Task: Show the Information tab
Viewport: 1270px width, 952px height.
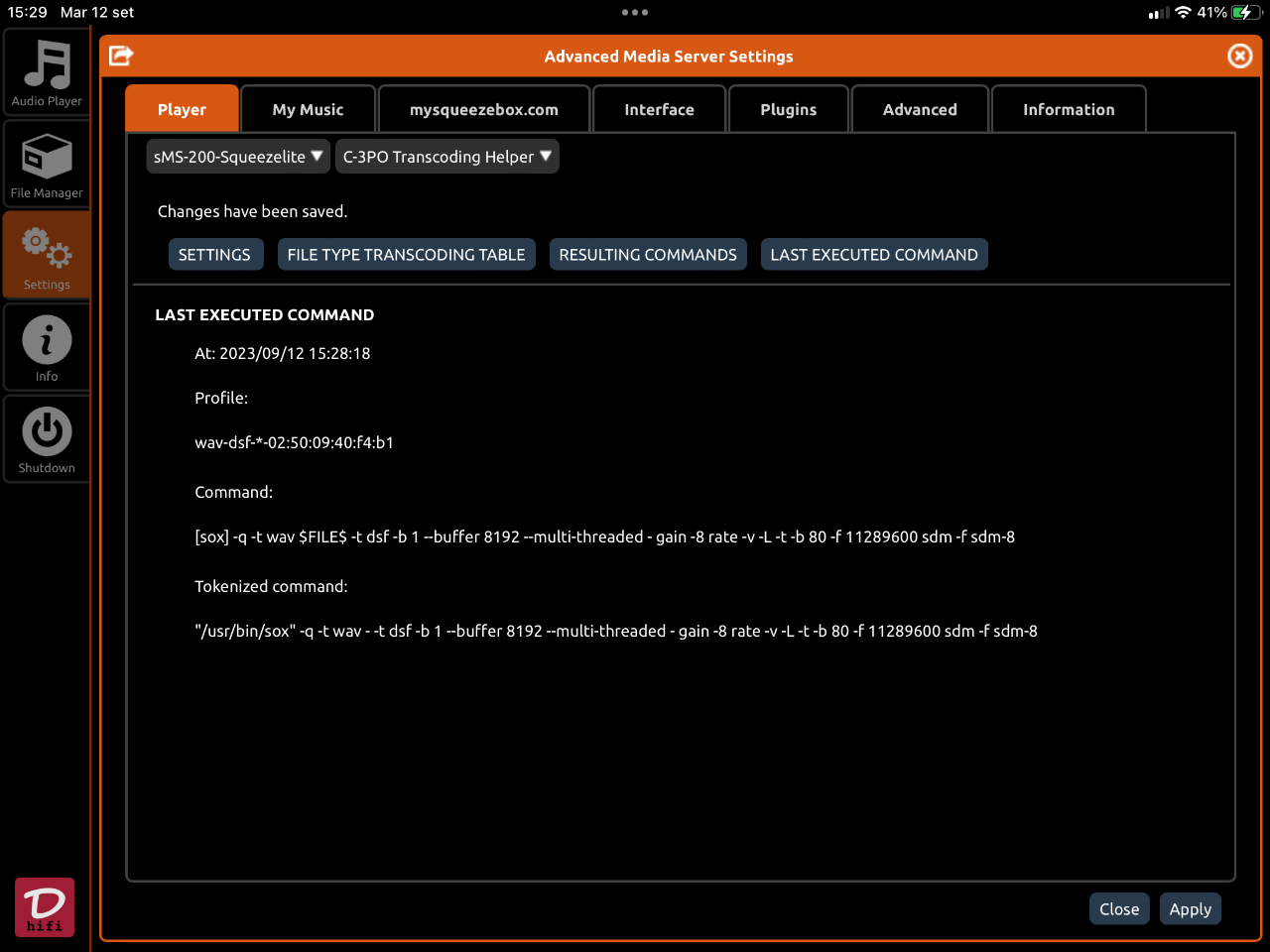Action: (1070, 109)
